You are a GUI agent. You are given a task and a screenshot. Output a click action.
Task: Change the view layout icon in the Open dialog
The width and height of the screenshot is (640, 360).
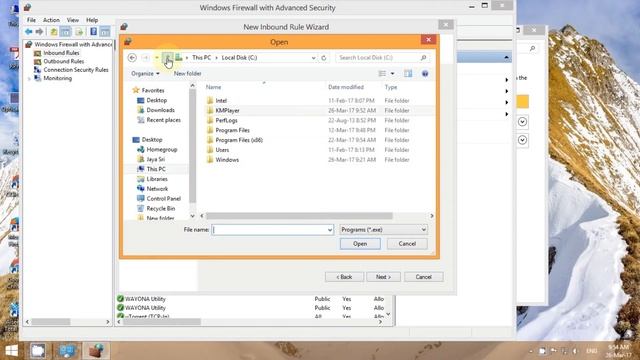(x=382, y=73)
